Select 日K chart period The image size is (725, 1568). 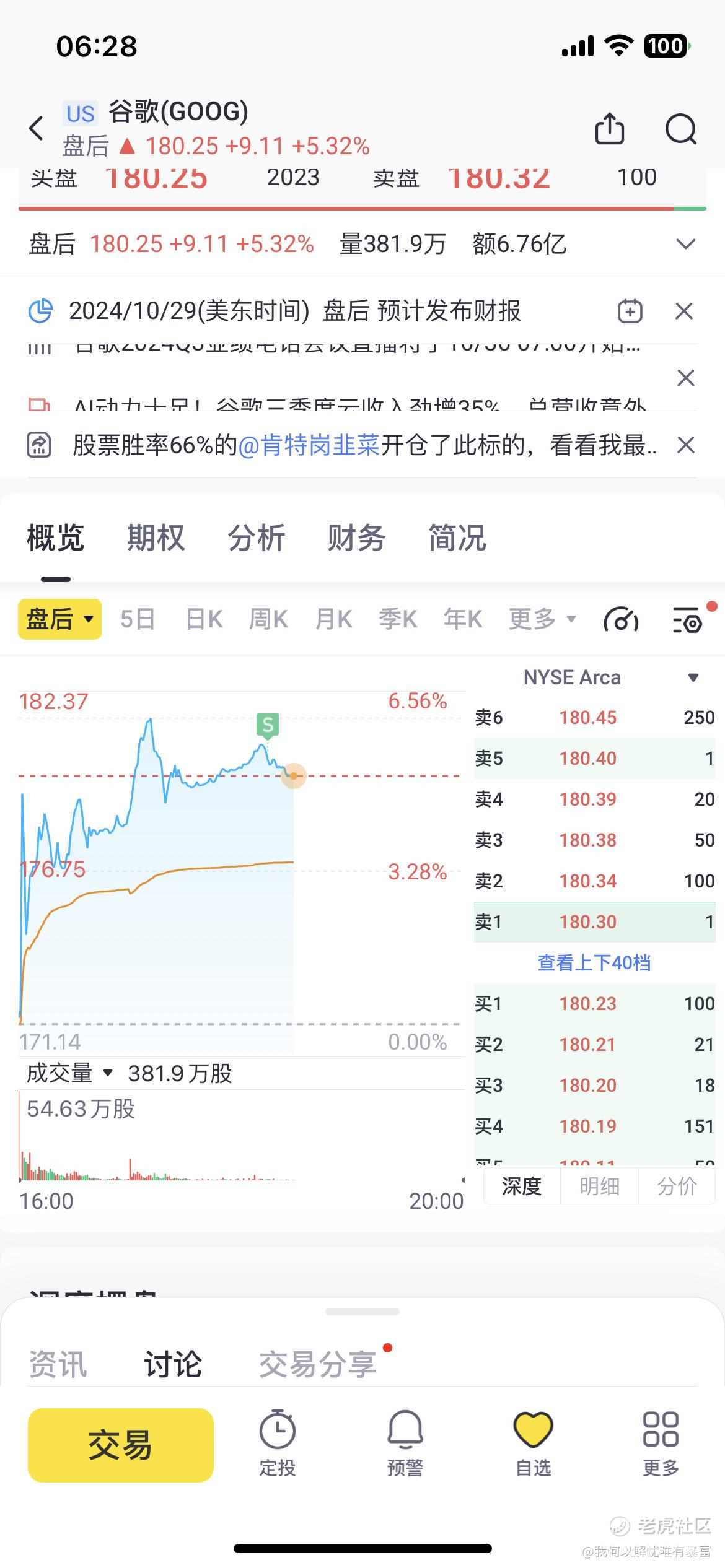click(204, 619)
